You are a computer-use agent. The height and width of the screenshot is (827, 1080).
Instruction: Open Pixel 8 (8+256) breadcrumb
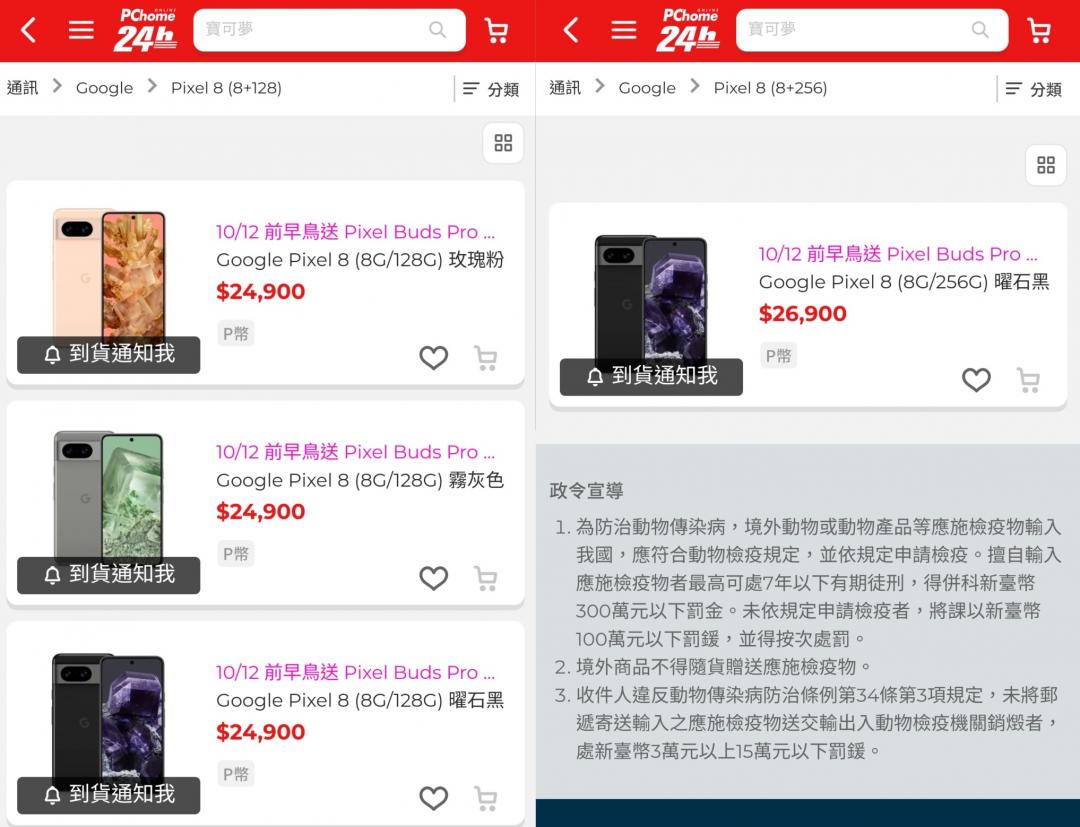pos(770,88)
